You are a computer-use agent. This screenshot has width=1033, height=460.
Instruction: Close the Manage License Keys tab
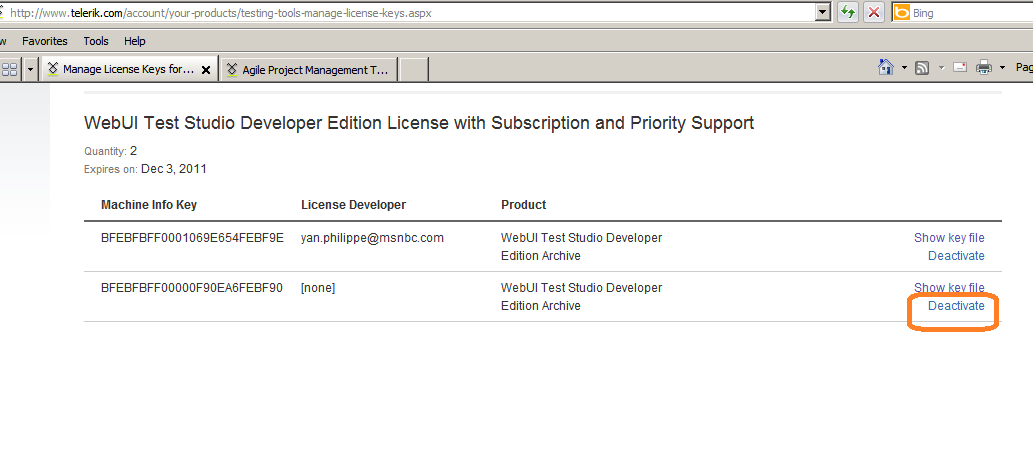(206, 70)
